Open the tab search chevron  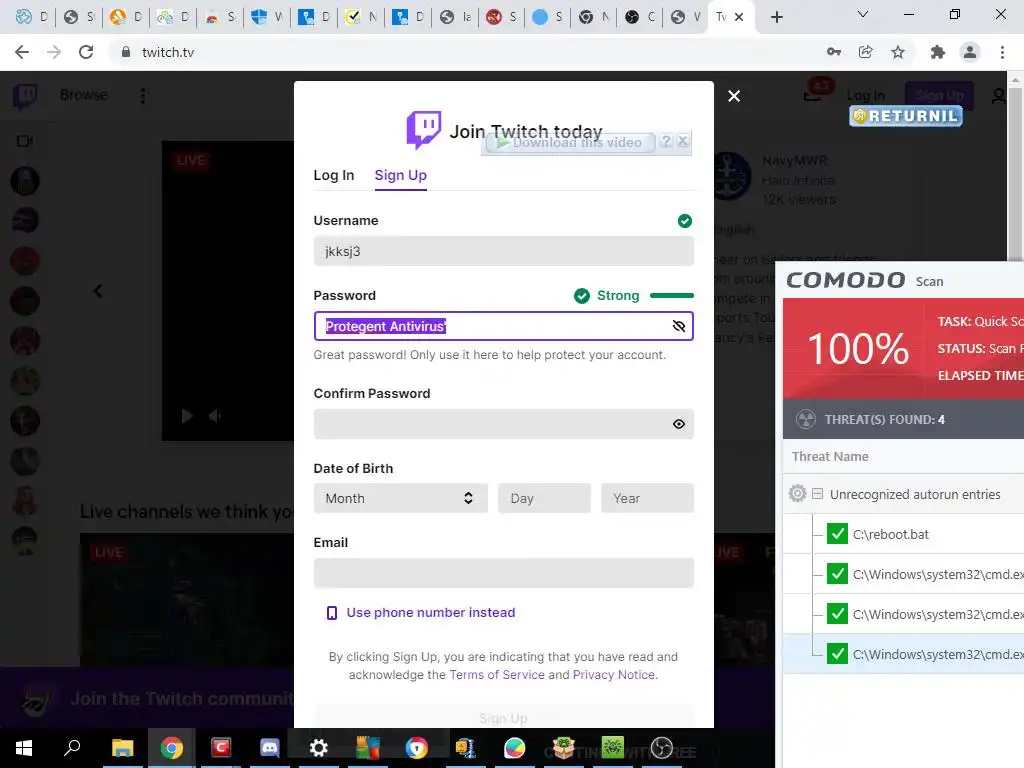click(863, 14)
